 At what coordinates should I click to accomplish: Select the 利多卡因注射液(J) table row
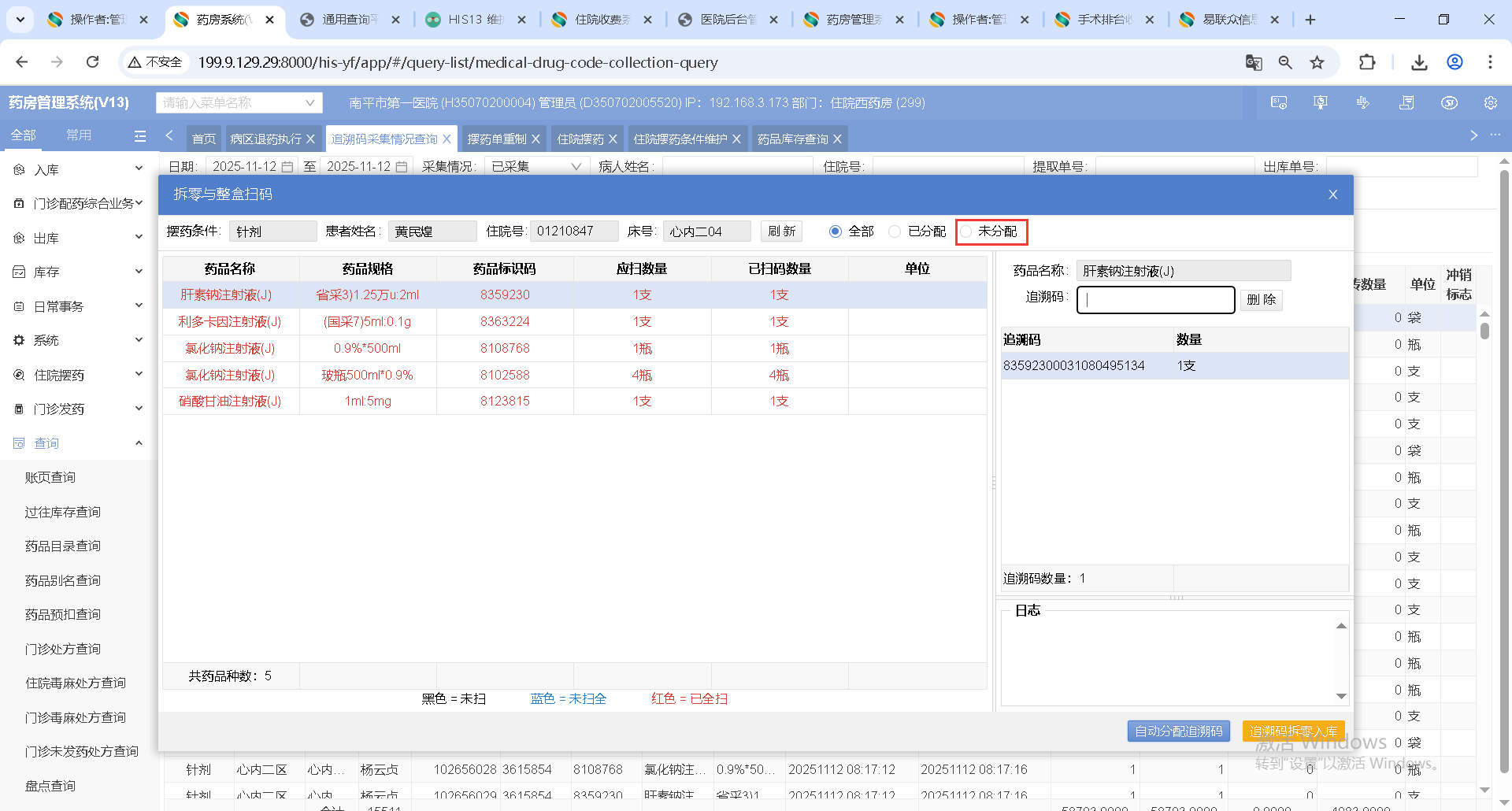[575, 322]
